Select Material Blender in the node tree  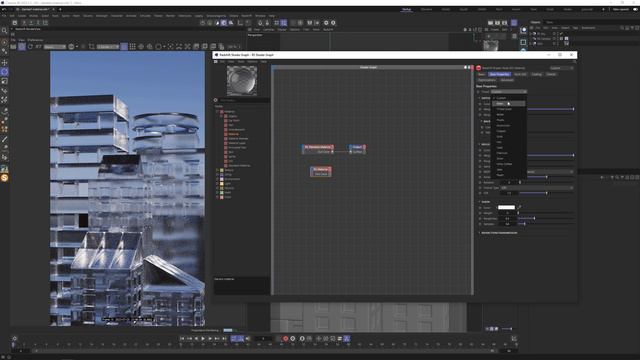point(238,138)
